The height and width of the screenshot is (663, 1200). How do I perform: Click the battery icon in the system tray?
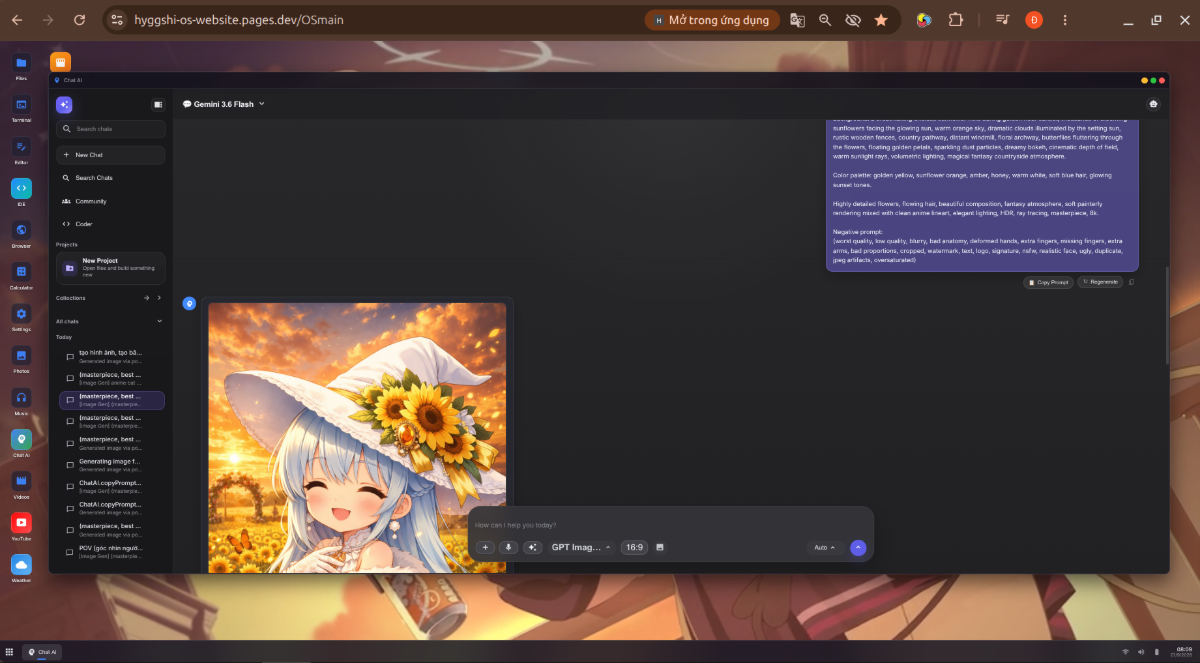(x=1157, y=652)
